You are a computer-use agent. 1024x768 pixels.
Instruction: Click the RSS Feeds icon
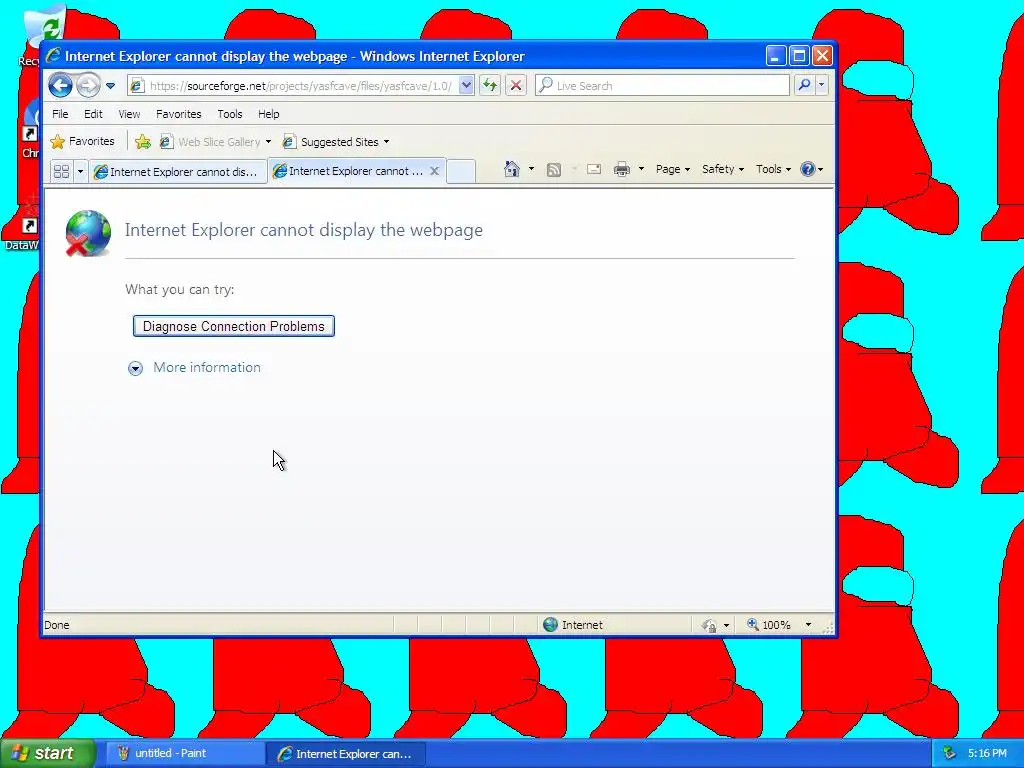click(554, 170)
